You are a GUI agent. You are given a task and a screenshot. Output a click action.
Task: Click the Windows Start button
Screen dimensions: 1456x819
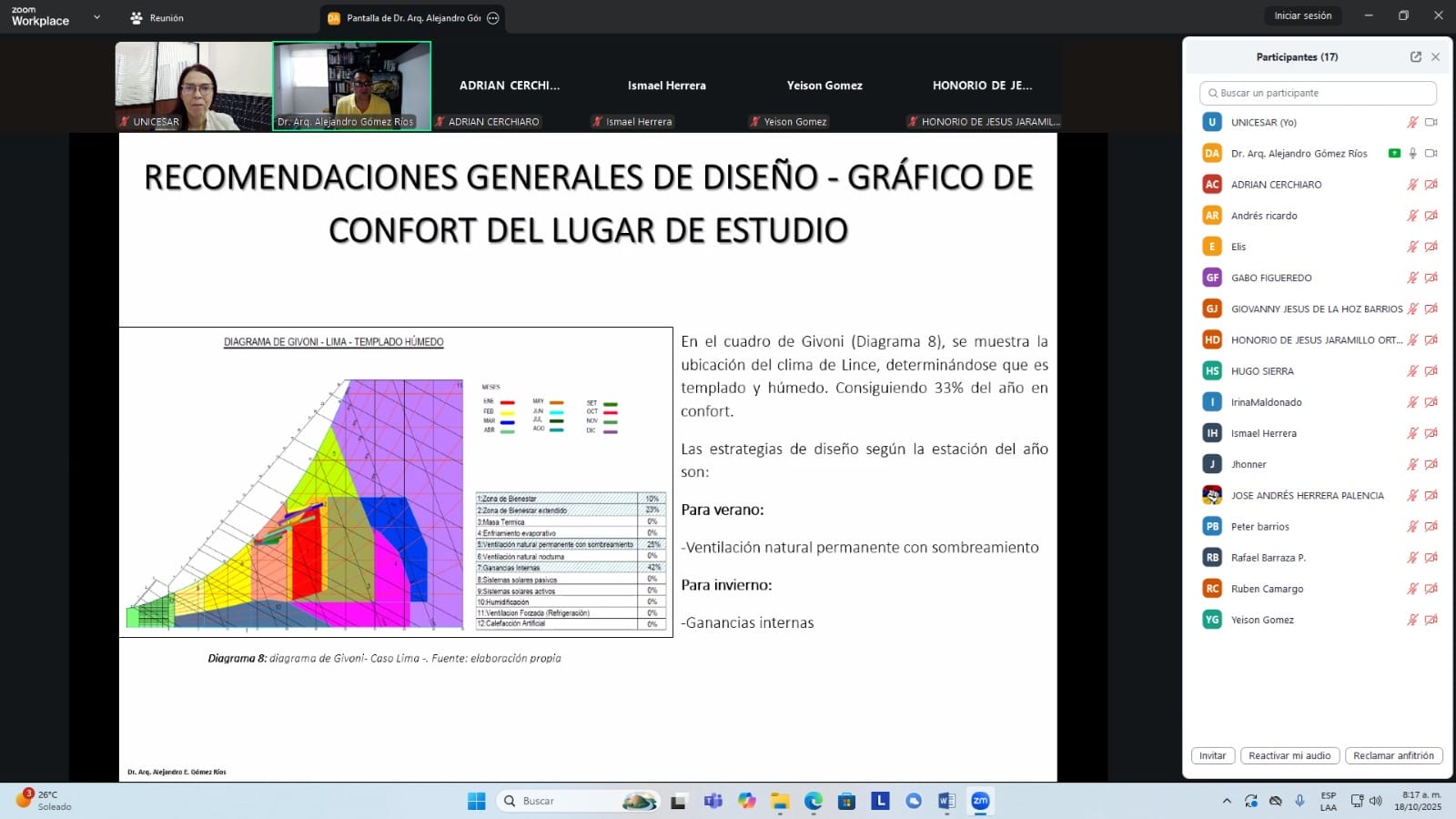(476, 801)
